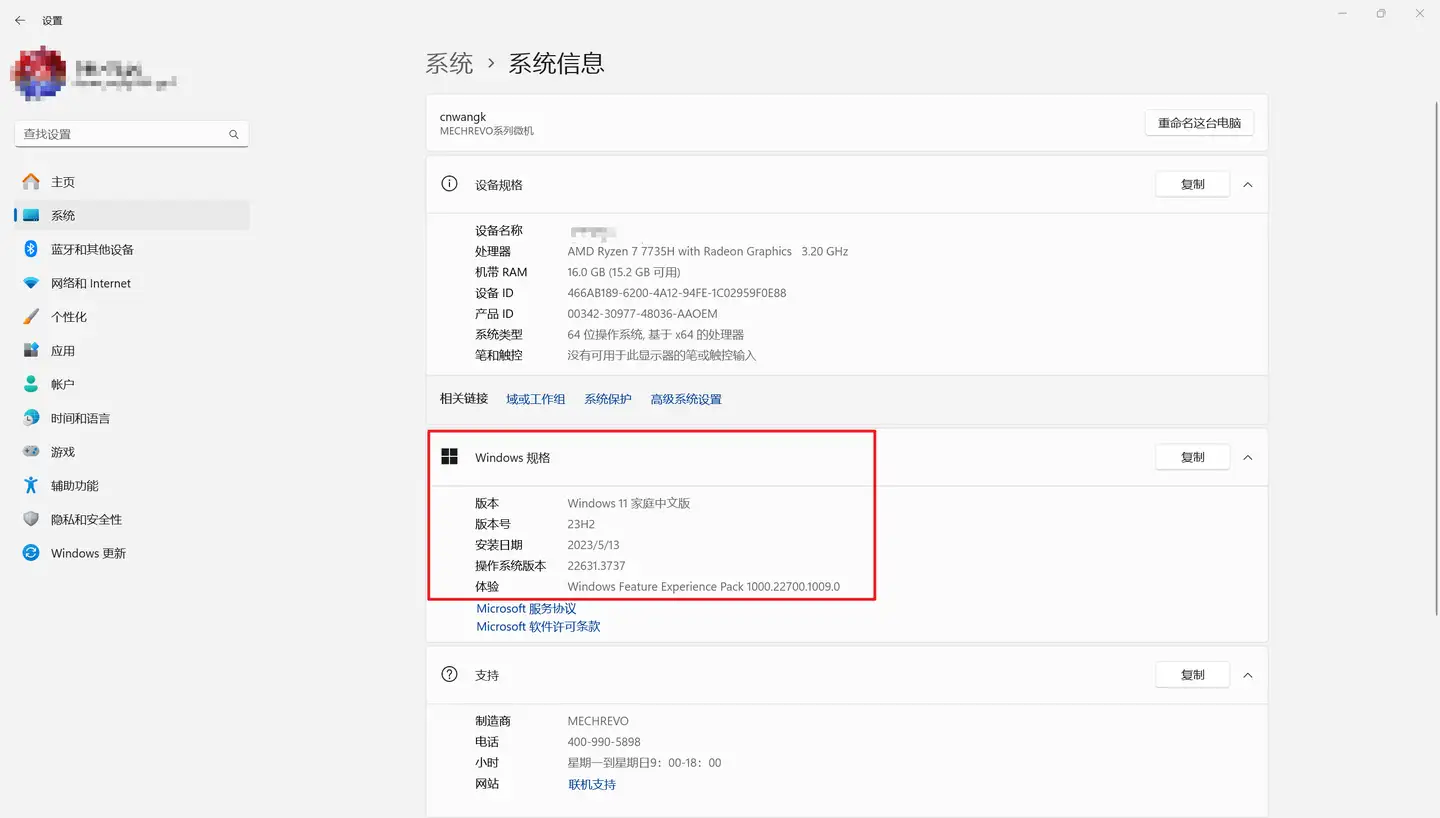
Task: Click the 小时 value 星期一到星期日
Action: (644, 763)
